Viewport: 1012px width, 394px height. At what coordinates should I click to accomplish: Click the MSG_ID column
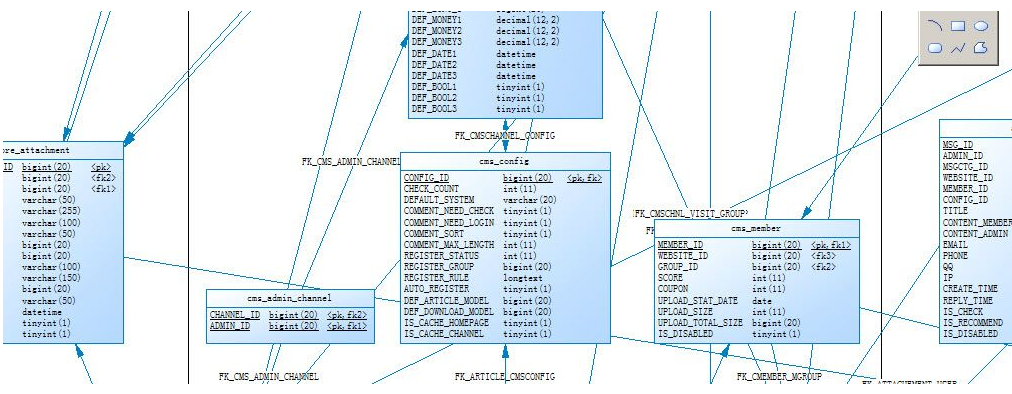[958, 145]
